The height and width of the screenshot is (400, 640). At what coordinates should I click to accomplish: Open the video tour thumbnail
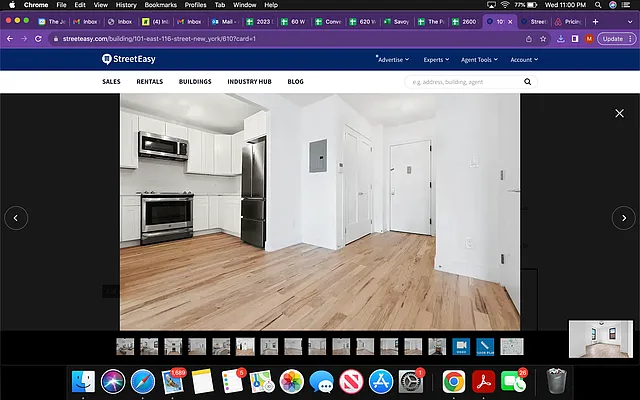461,346
